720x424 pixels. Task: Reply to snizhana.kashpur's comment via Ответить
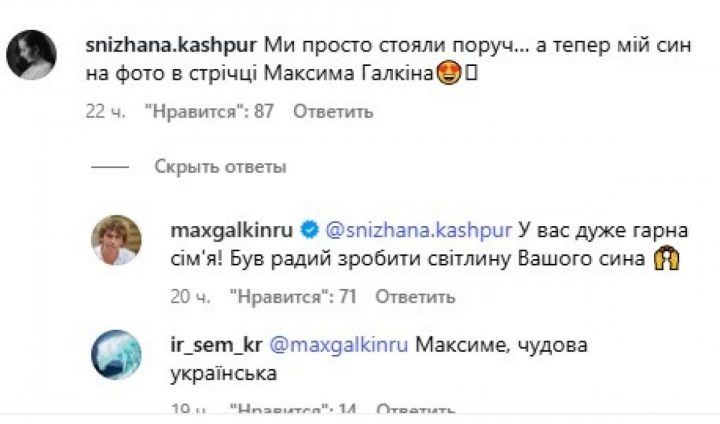[x=331, y=111]
